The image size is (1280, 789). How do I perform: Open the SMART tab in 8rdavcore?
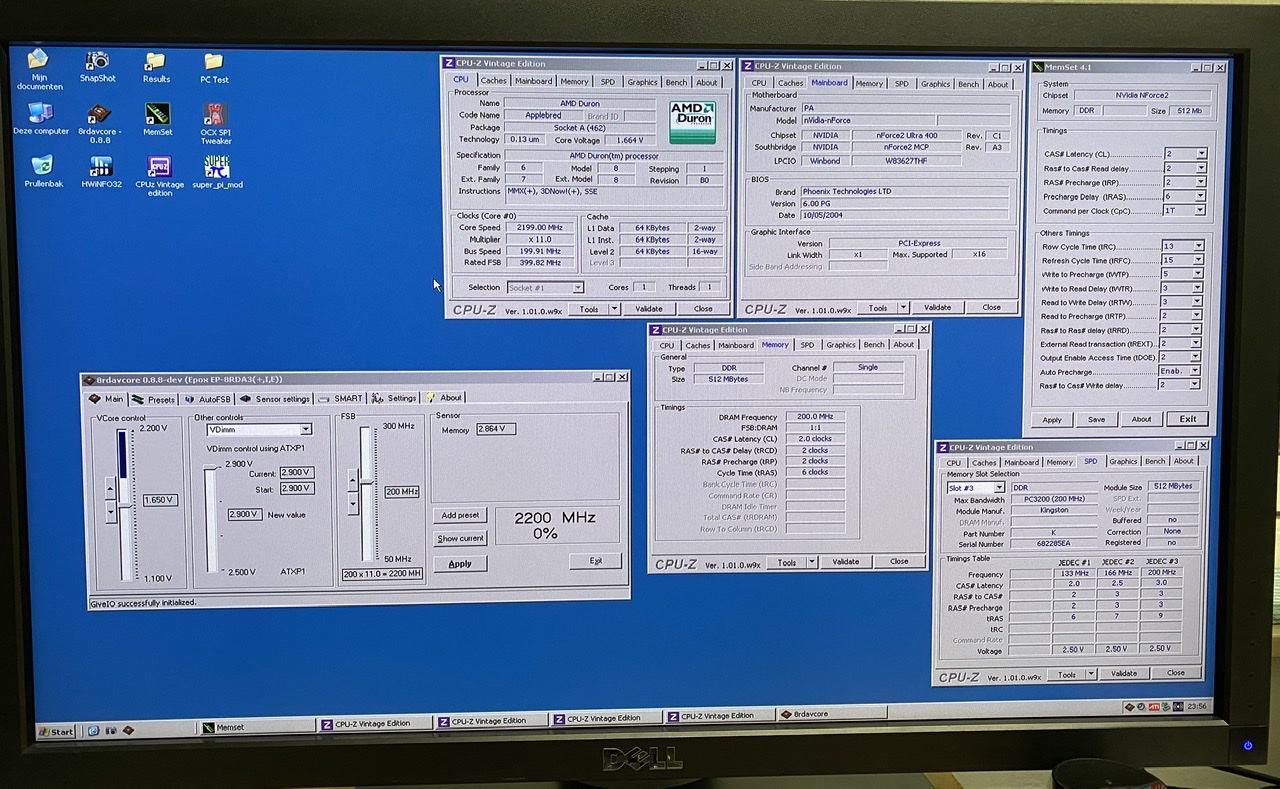pos(341,398)
